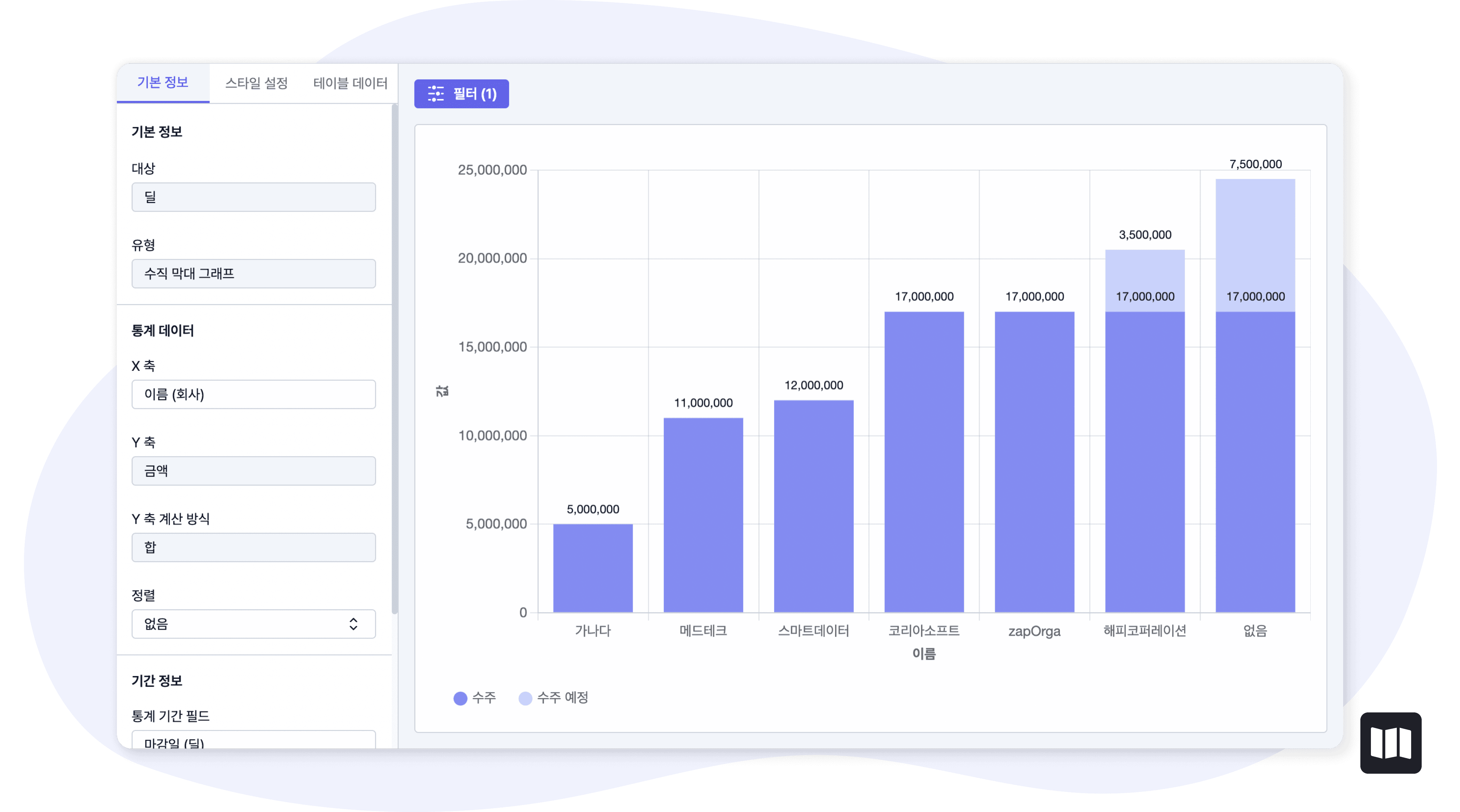This screenshot has width=1460, height=812.
Task: Click the 5,000,000 data label
Action: [593, 509]
